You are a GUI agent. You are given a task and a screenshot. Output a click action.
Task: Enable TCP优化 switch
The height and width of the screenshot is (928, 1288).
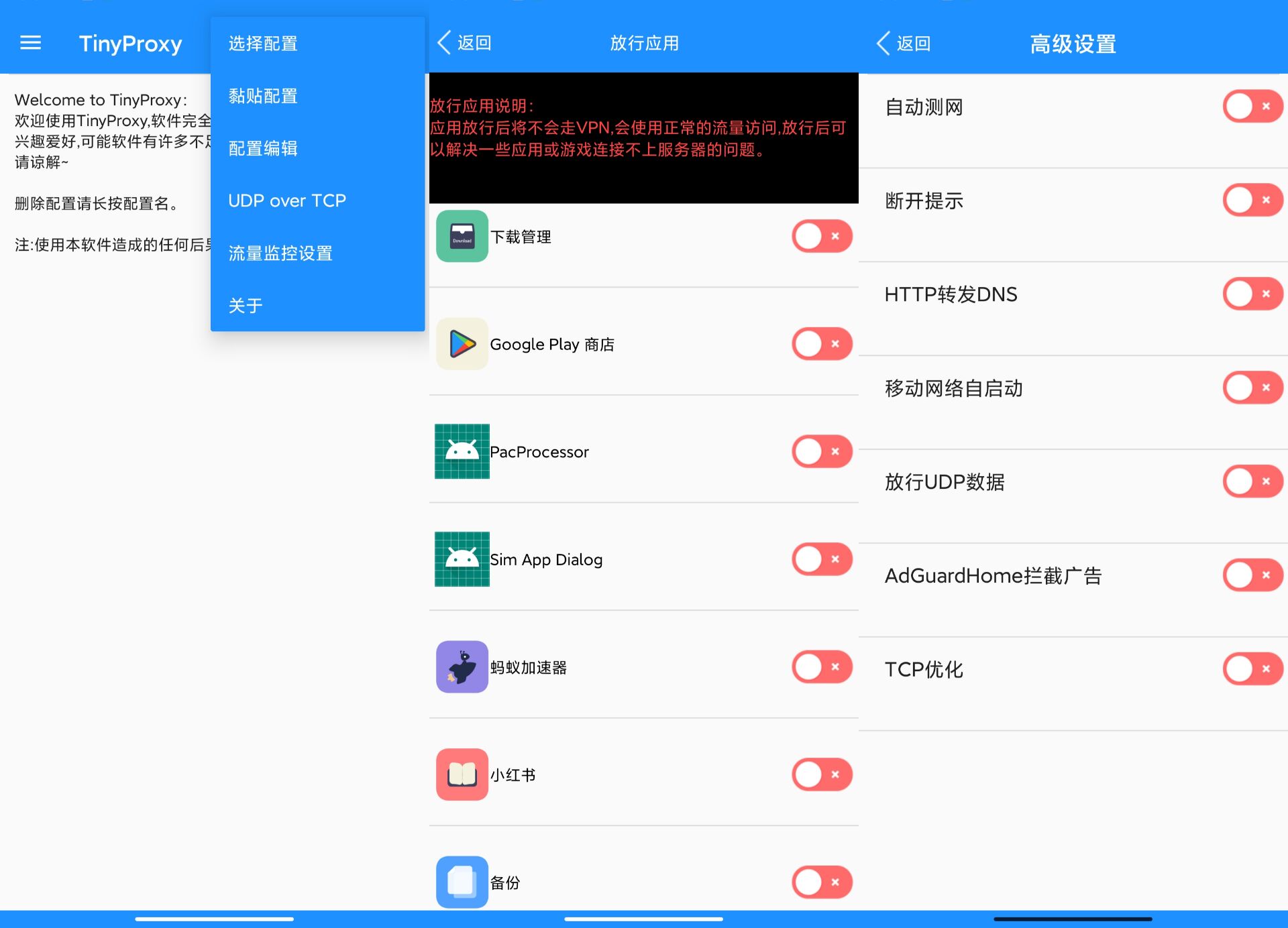pyautogui.click(x=1252, y=669)
